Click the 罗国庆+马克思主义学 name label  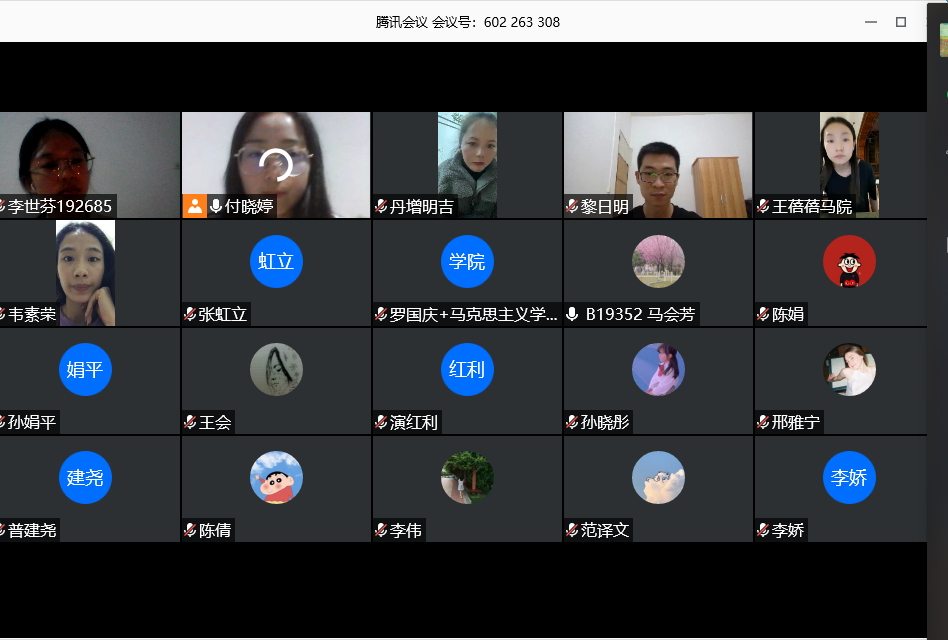473,314
